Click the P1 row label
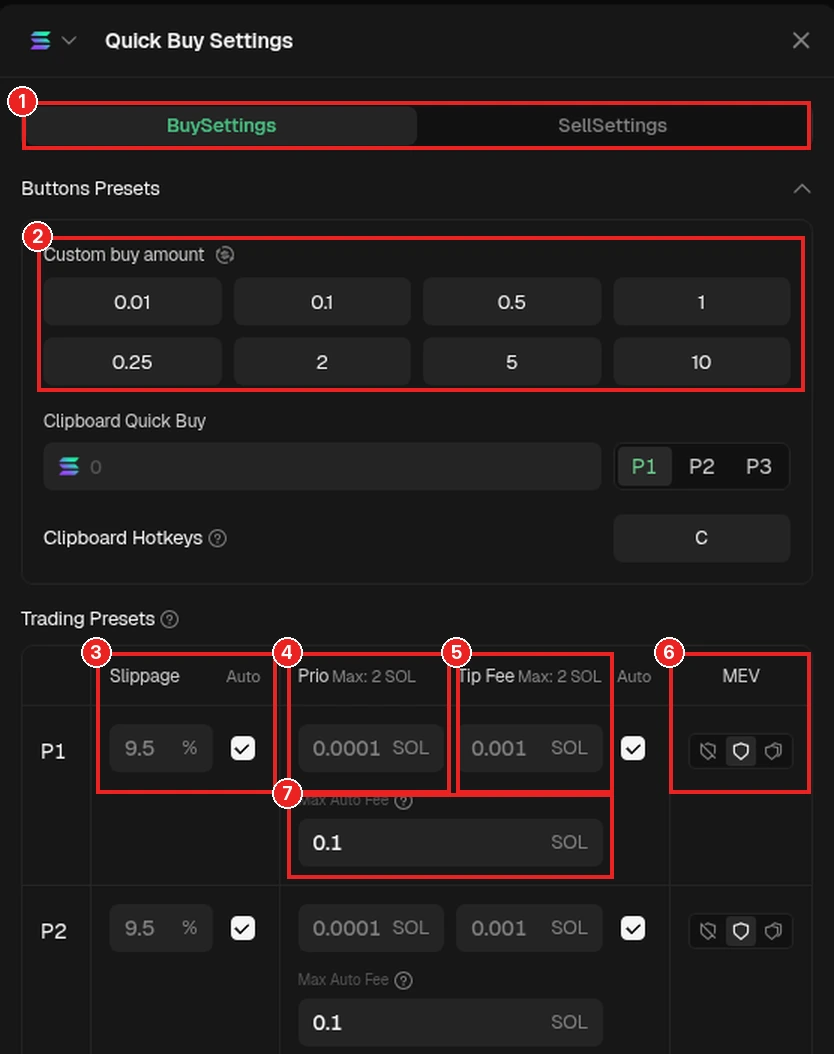834x1054 pixels. (x=53, y=751)
